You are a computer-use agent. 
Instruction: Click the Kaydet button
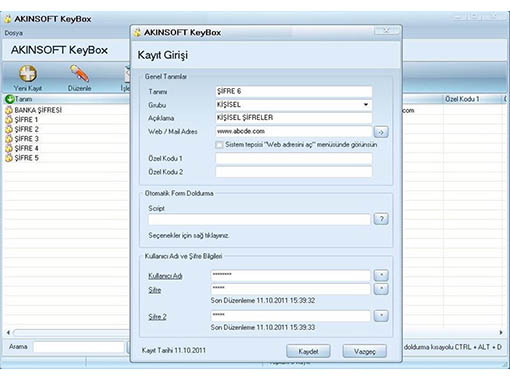(x=308, y=351)
